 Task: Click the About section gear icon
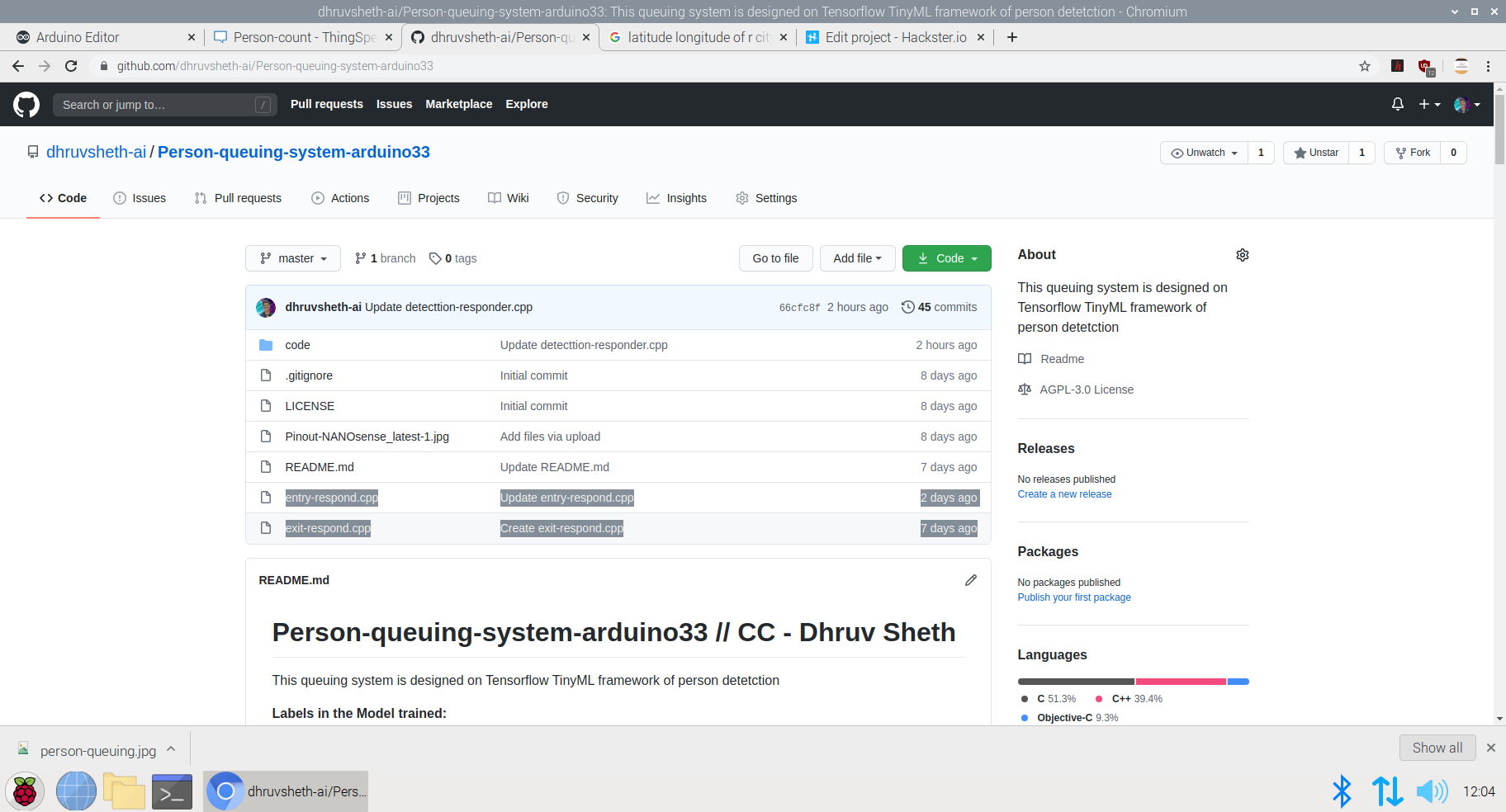[x=1242, y=255]
